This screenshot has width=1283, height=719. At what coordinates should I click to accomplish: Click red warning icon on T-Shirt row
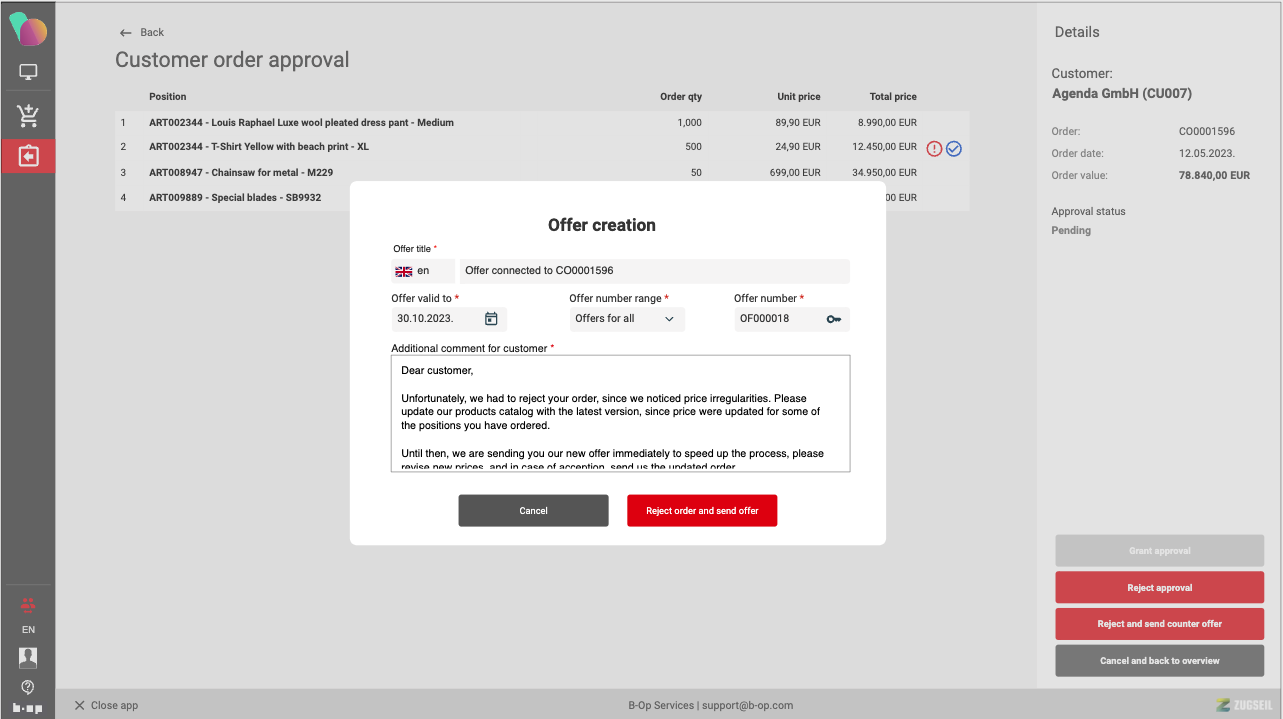934,148
